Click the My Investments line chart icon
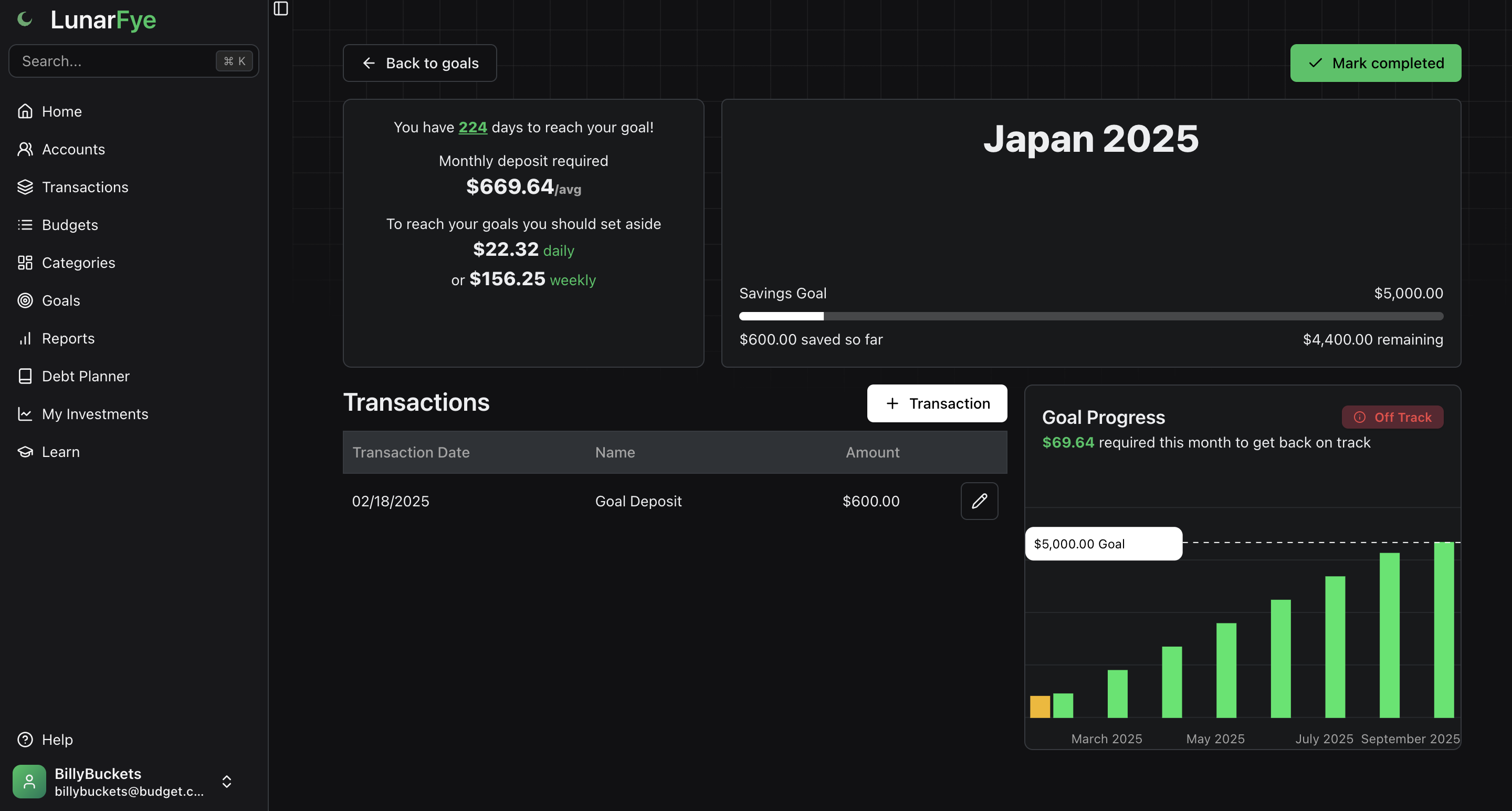This screenshot has width=1512, height=811. [x=25, y=414]
